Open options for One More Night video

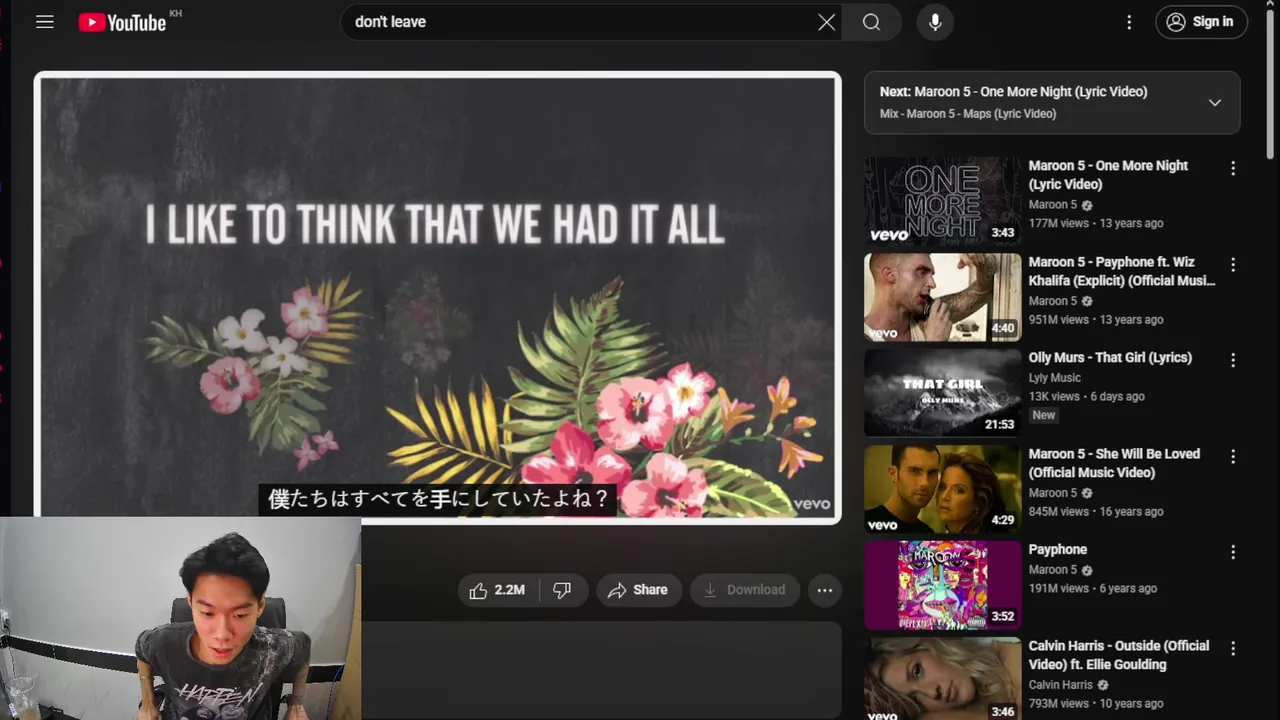click(x=1233, y=169)
